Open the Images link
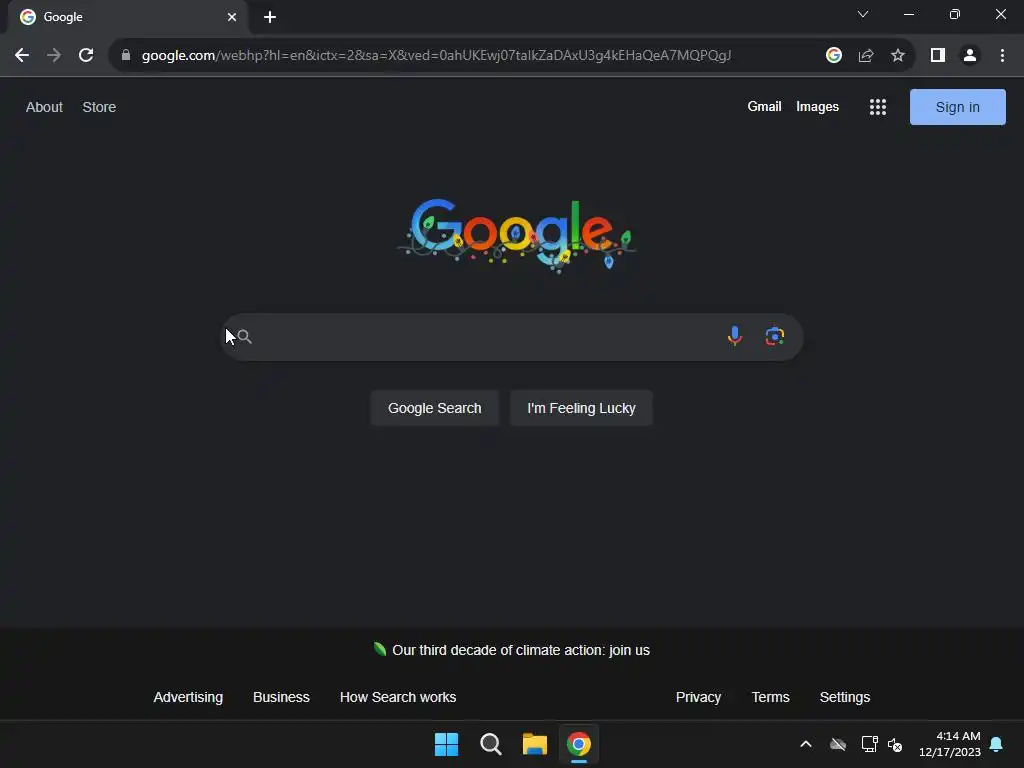 point(818,106)
